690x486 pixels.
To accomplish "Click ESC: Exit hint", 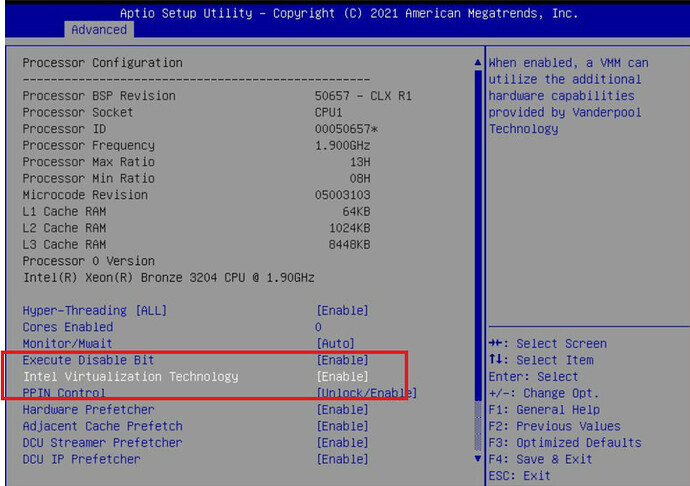I will (522, 475).
